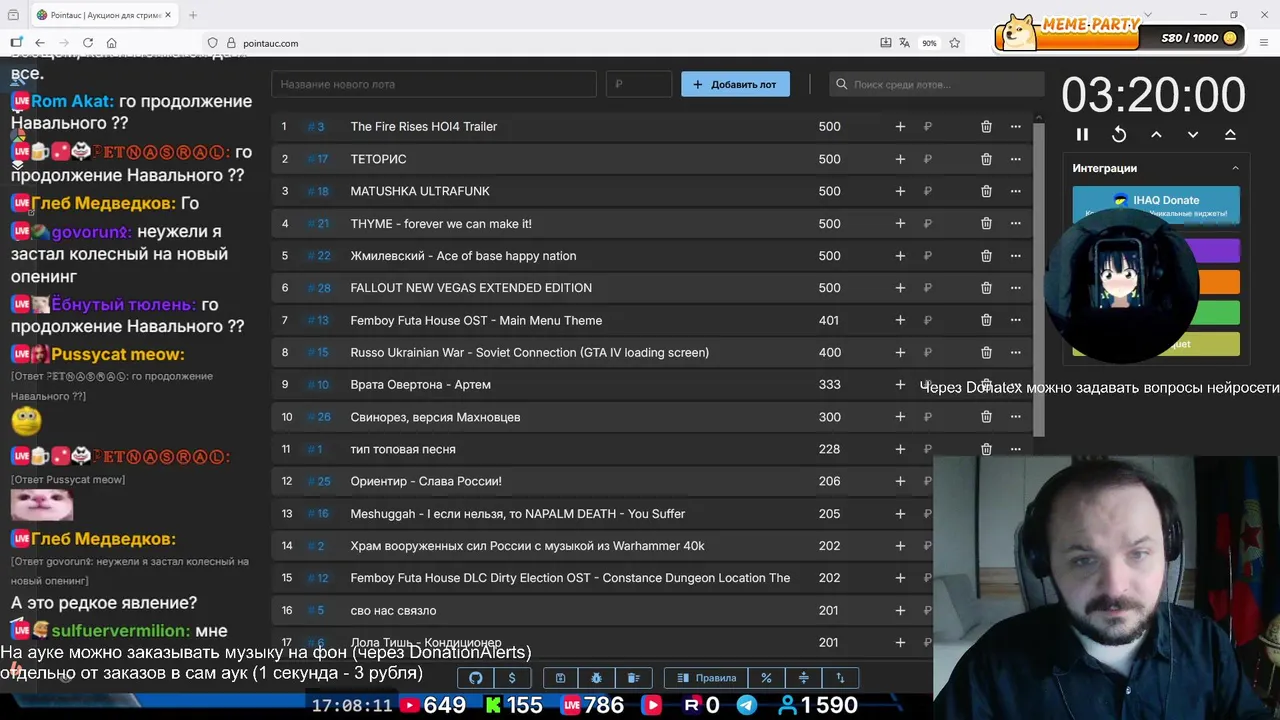The width and height of the screenshot is (1280, 720).
Task: Open the bug report icon
Action: pos(597,678)
